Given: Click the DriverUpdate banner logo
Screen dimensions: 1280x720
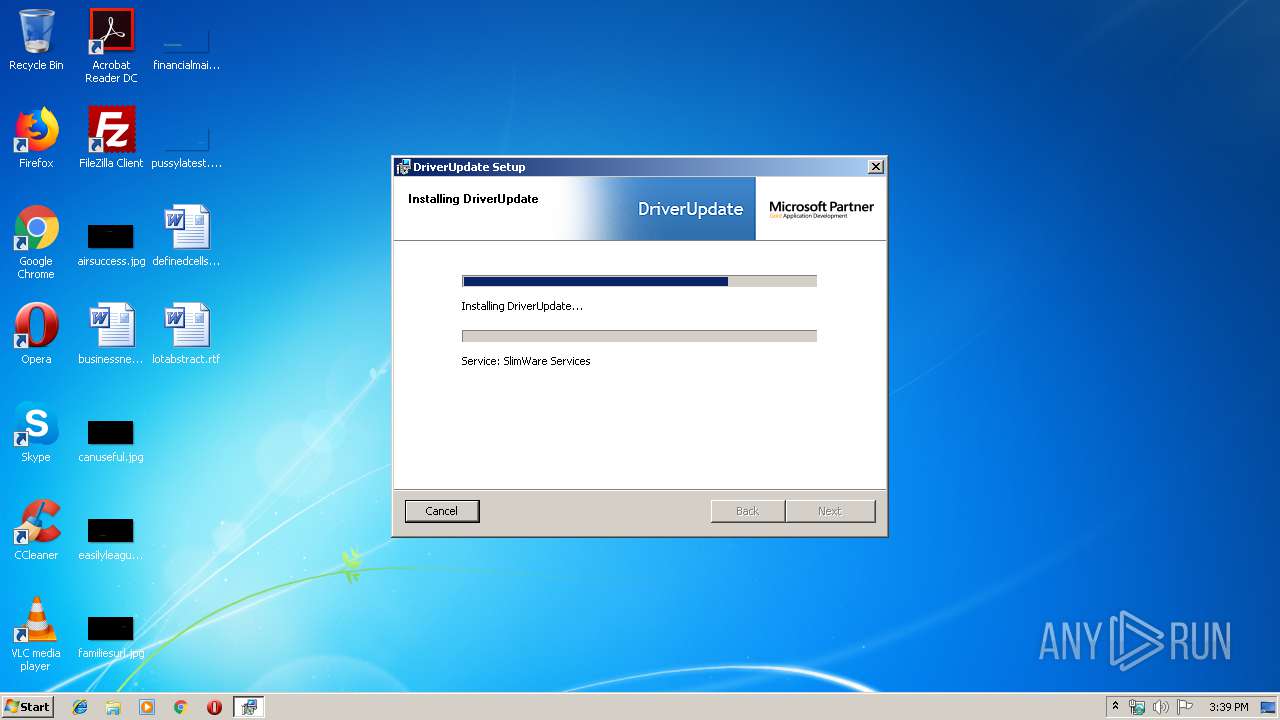Looking at the screenshot, I should (690, 209).
